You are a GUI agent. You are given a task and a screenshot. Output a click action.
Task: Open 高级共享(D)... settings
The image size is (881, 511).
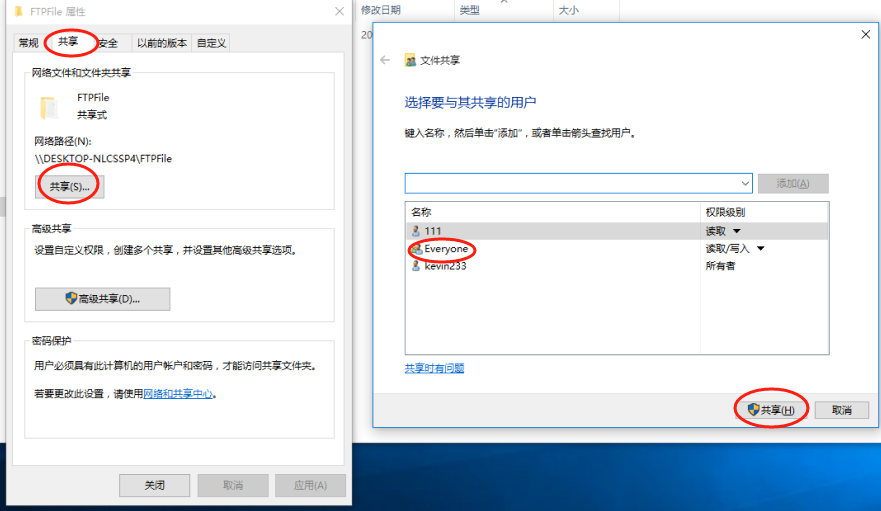coord(103,299)
